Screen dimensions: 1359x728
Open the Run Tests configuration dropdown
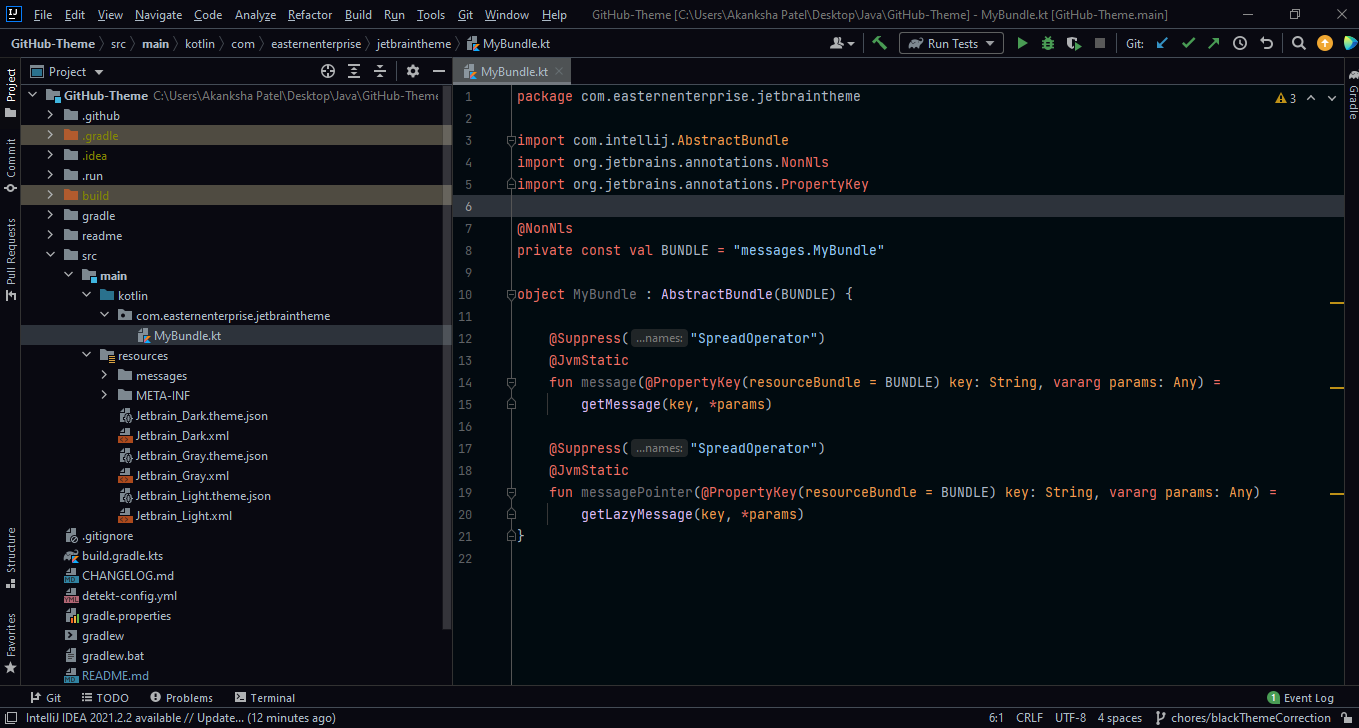click(x=951, y=43)
